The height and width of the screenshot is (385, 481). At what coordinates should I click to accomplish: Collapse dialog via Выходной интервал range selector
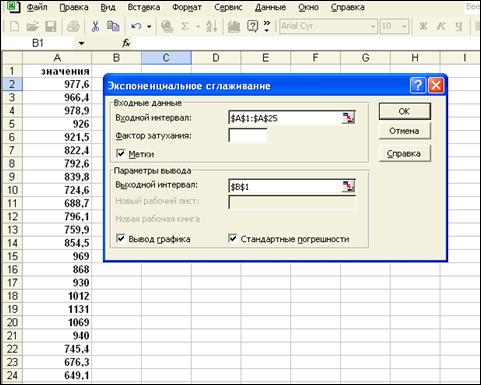(348, 187)
